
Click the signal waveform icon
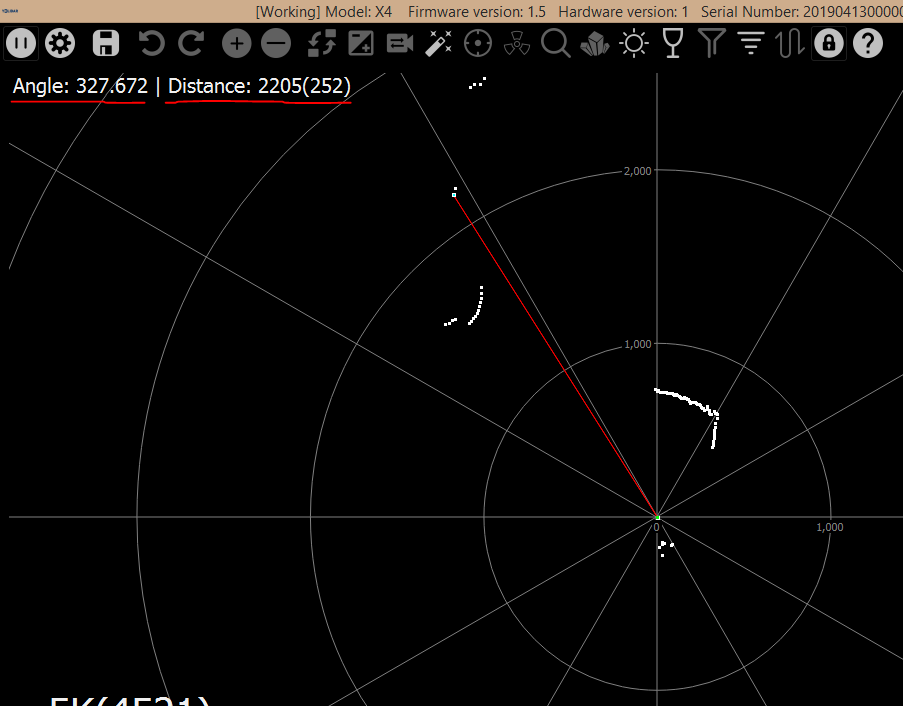789,43
